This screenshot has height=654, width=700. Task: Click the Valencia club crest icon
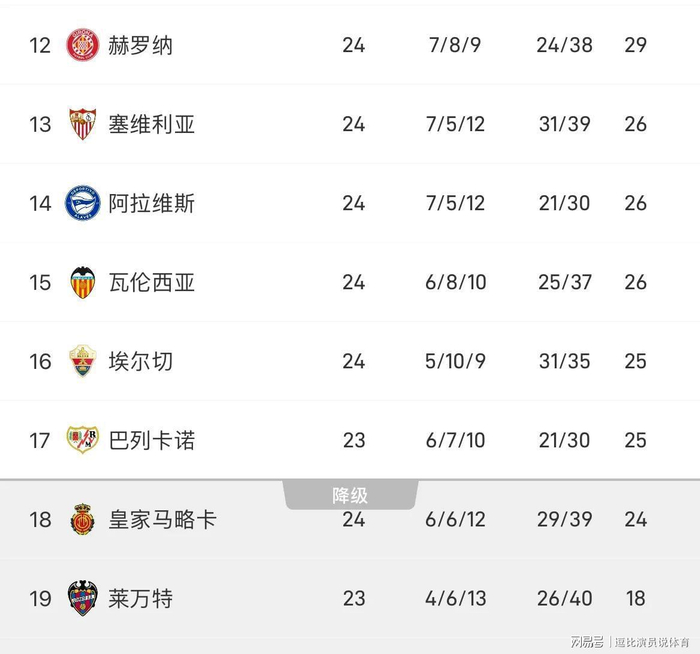[83, 282]
